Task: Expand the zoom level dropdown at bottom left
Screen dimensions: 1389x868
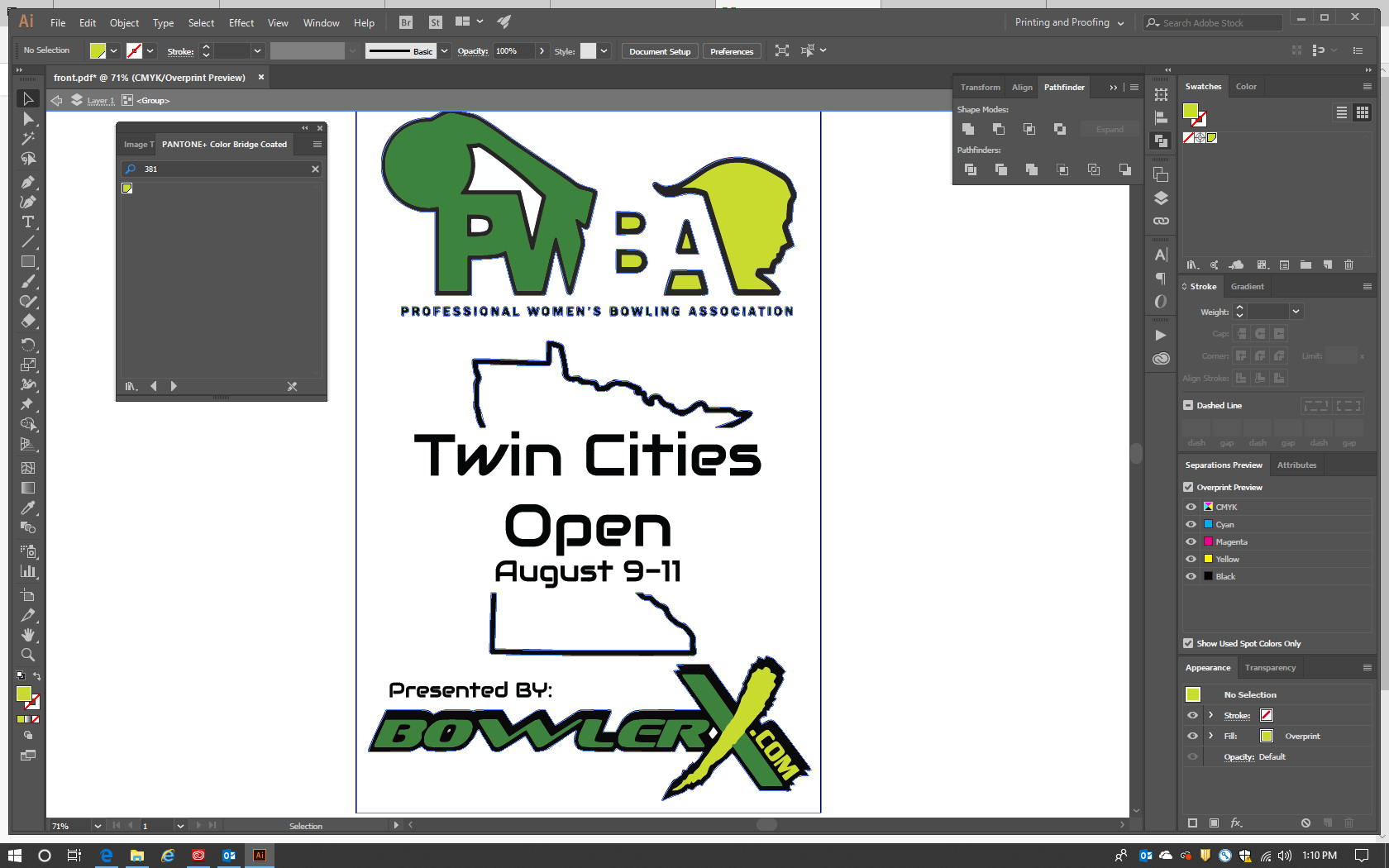Action: coord(98,826)
